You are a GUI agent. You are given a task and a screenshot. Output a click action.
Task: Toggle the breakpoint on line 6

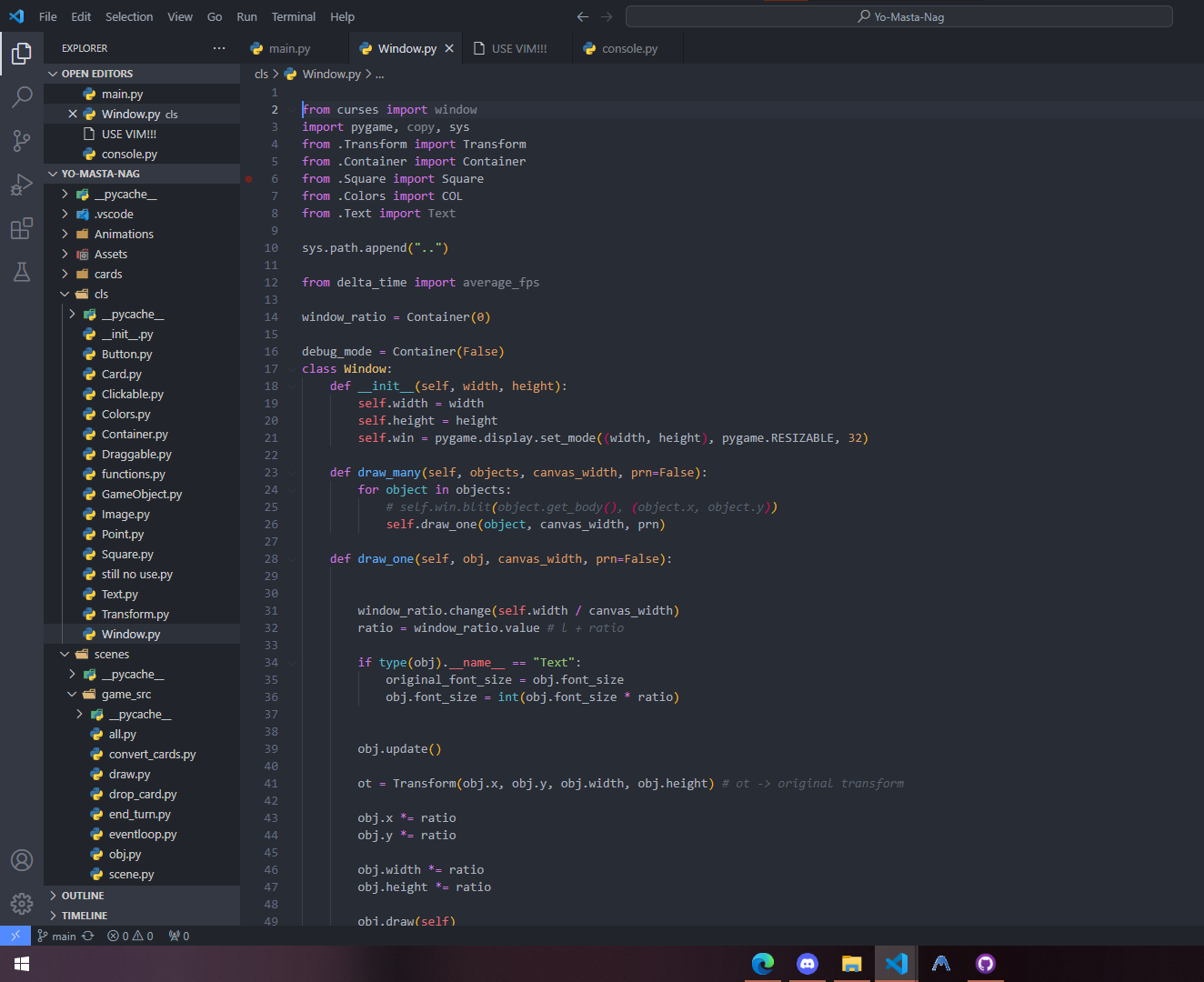coord(248,179)
